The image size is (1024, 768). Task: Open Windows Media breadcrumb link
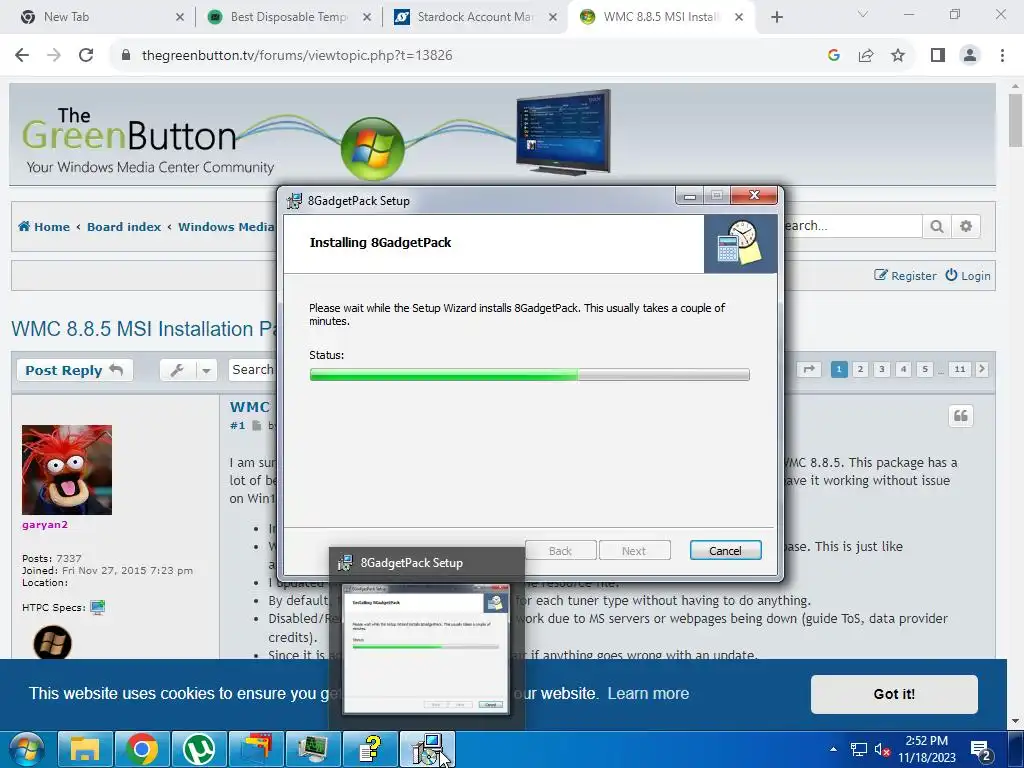coord(226,227)
